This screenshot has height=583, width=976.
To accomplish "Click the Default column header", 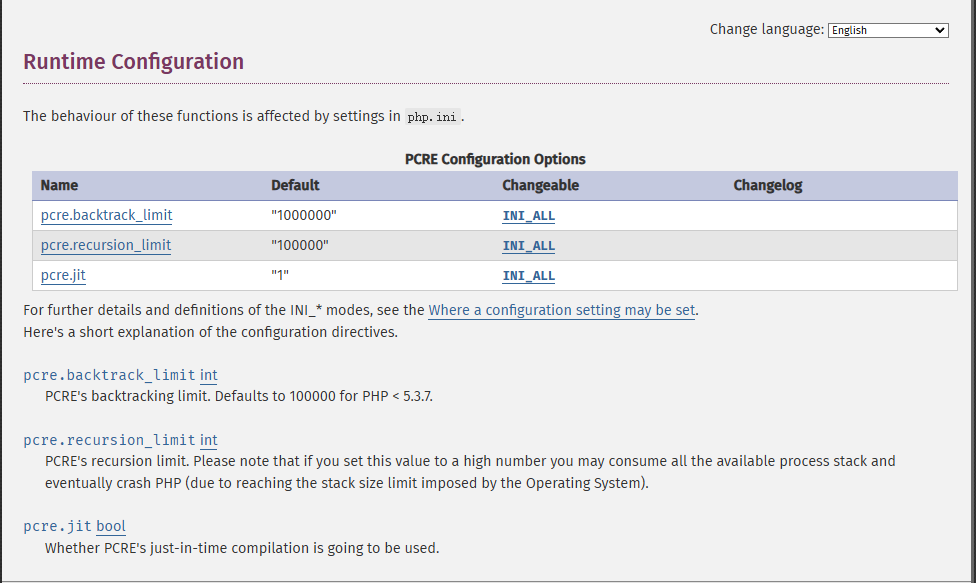I will (x=295, y=185).
